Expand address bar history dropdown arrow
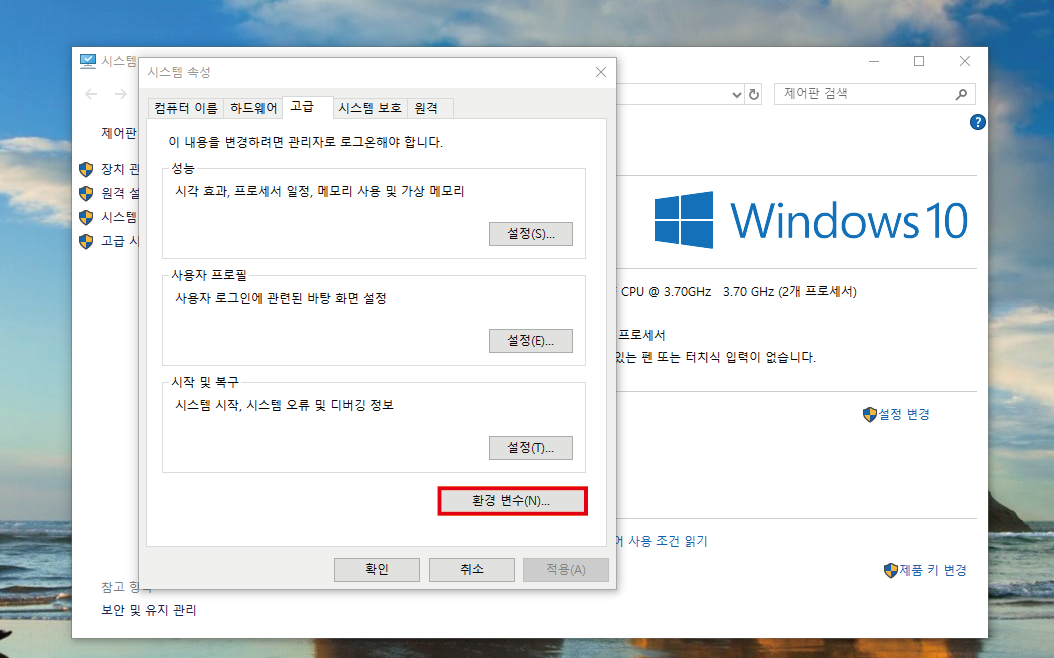 tap(737, 95)
